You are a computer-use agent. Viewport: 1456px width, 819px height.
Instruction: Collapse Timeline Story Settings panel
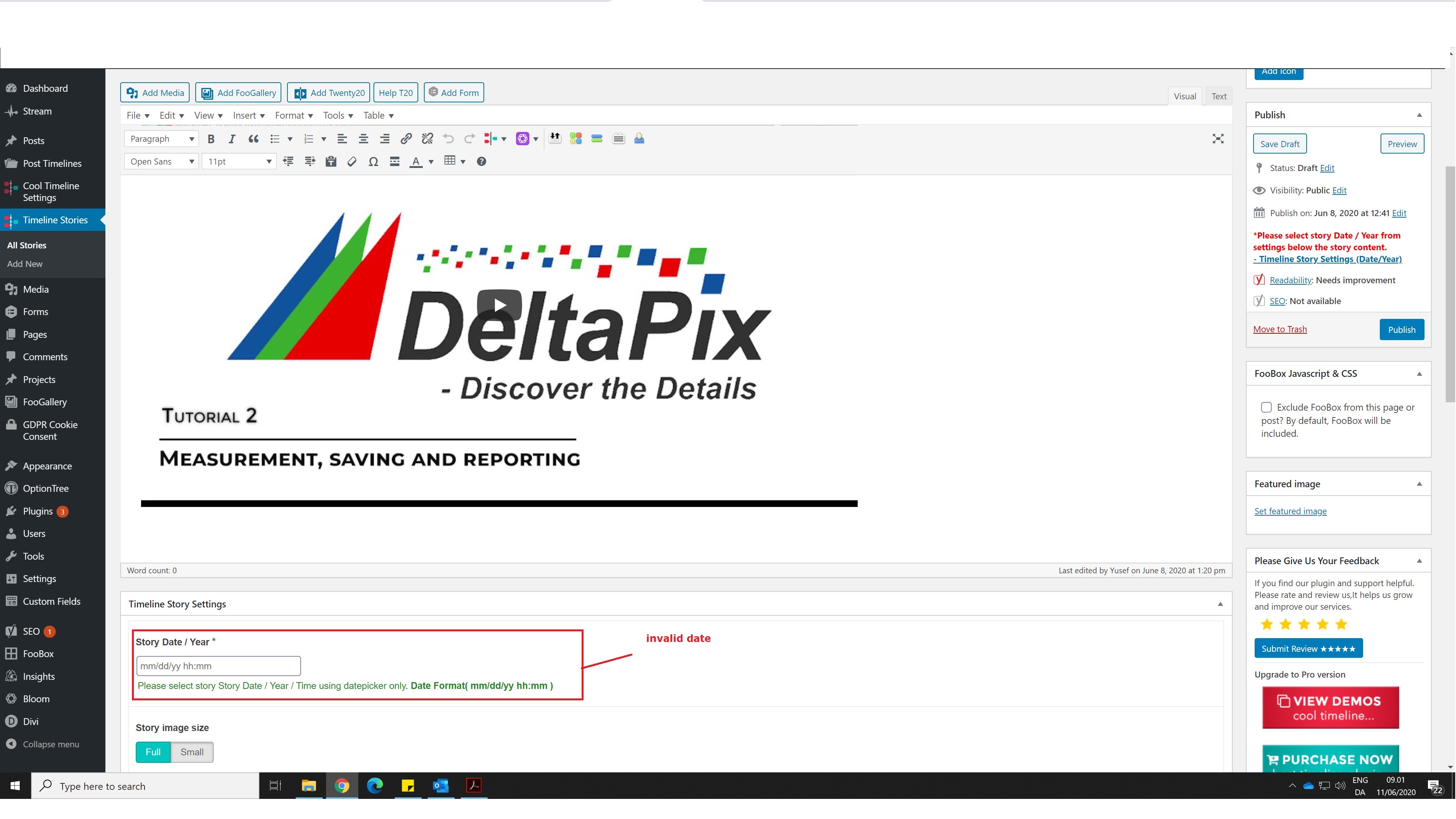pos(1220,604)
